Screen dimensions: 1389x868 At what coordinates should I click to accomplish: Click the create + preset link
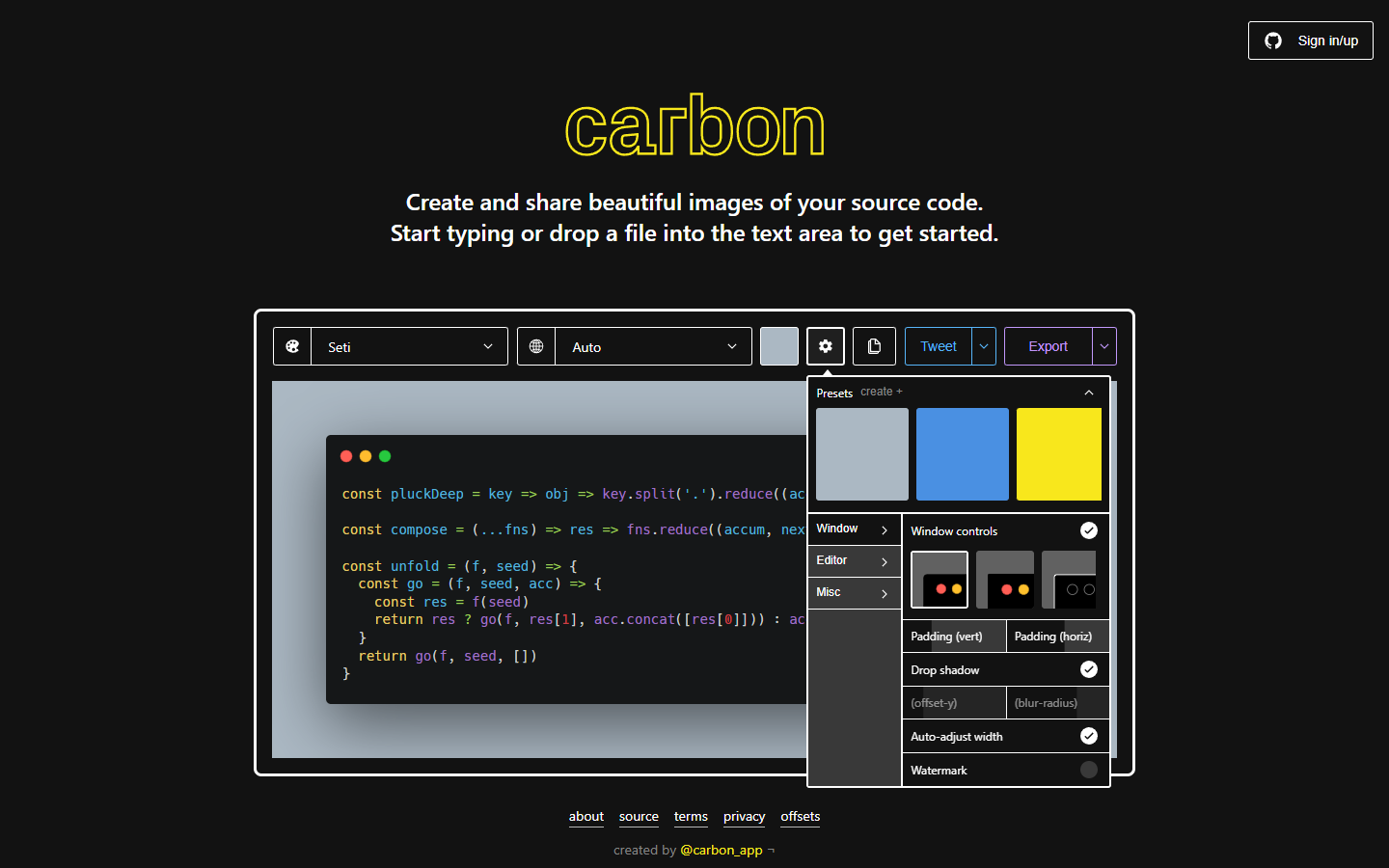882,392
